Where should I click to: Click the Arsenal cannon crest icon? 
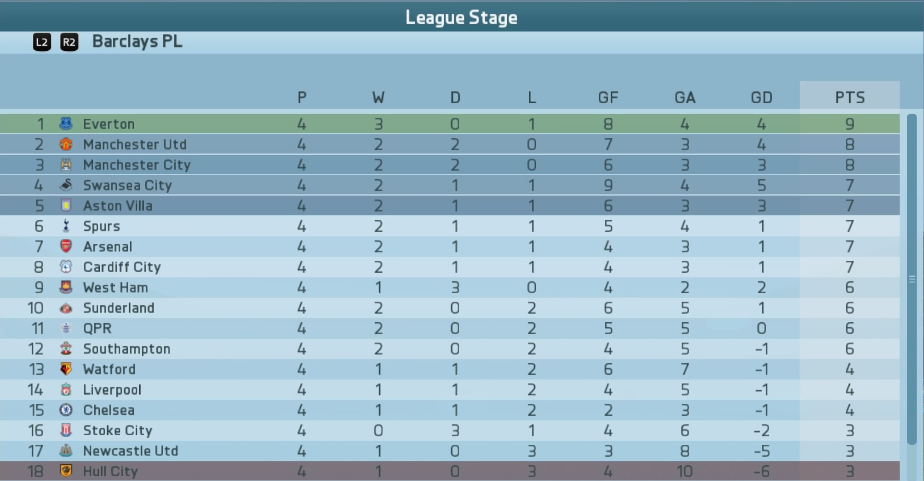coord(65,246)
